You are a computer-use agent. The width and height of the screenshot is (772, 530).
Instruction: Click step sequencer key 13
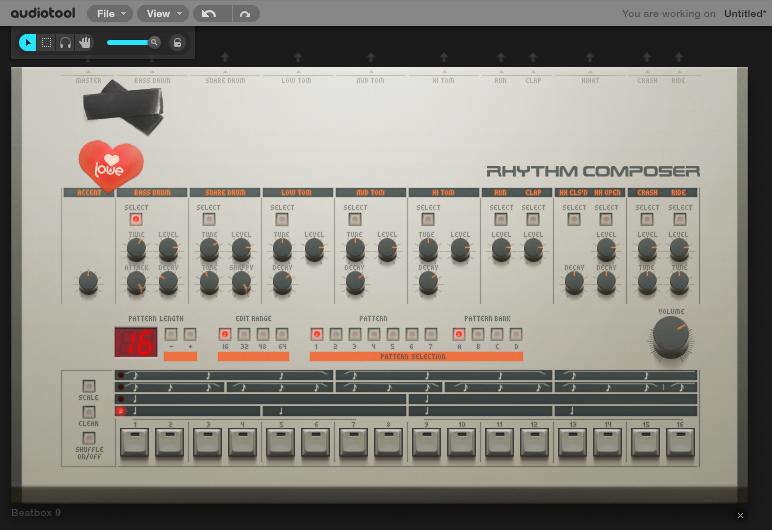tap(572, 442)
